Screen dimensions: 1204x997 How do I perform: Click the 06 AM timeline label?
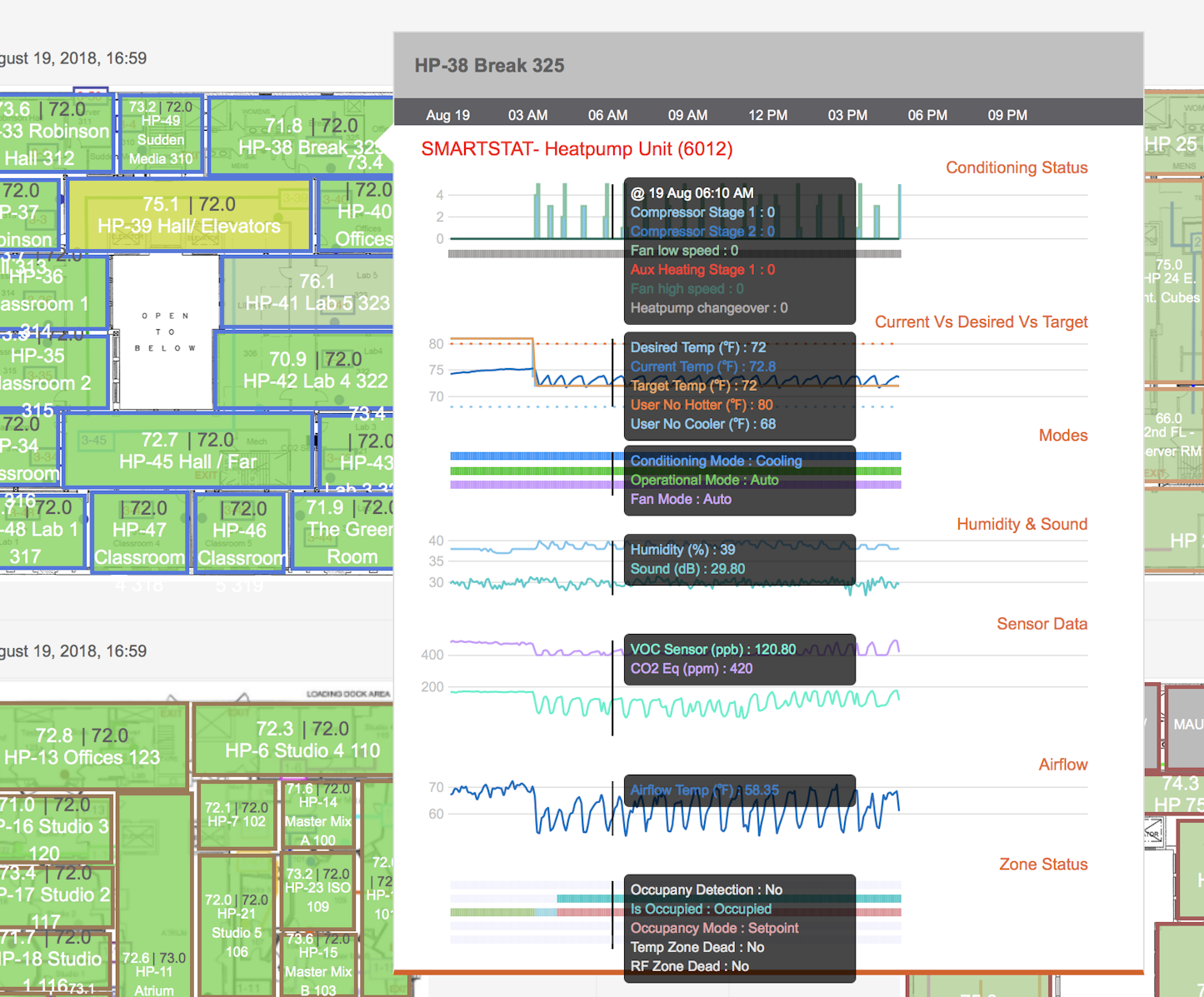click(x=607, y=115)
